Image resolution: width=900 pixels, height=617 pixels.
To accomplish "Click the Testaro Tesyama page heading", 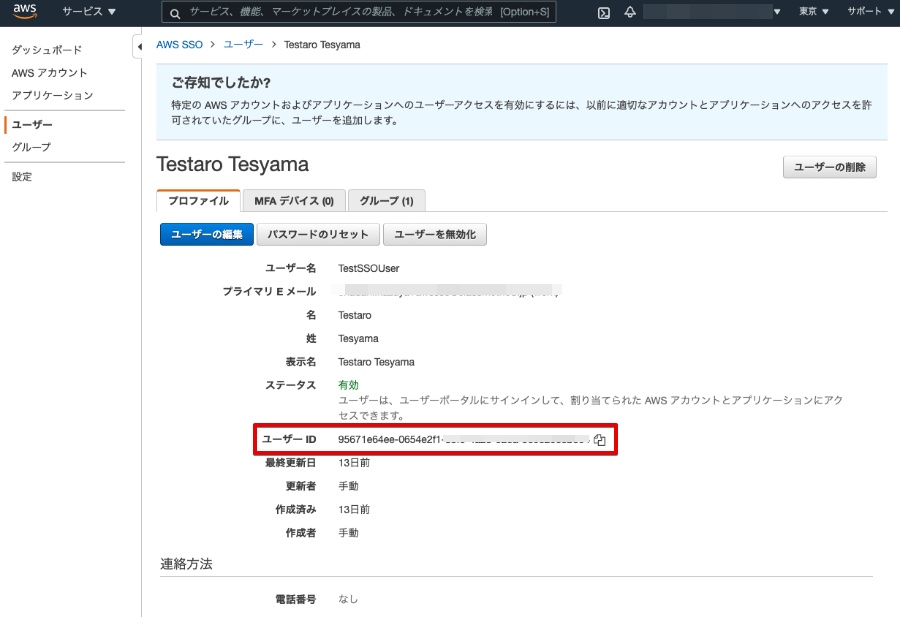I will [x=232, y=165].
